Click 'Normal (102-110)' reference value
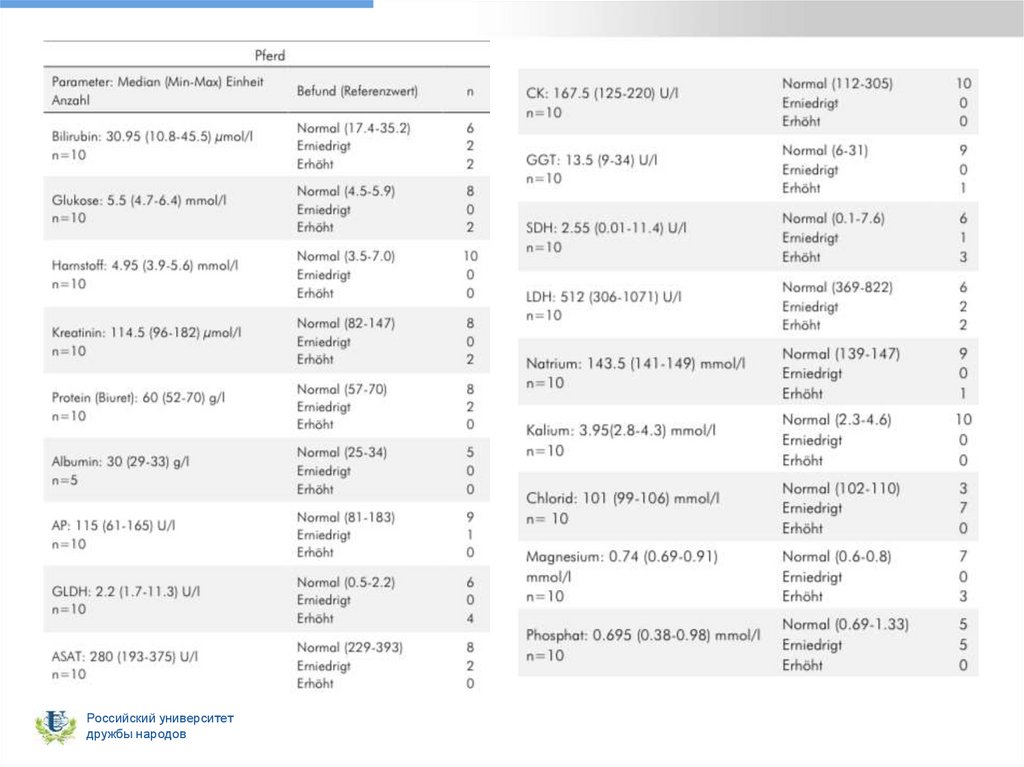 (x=840, y=488)
